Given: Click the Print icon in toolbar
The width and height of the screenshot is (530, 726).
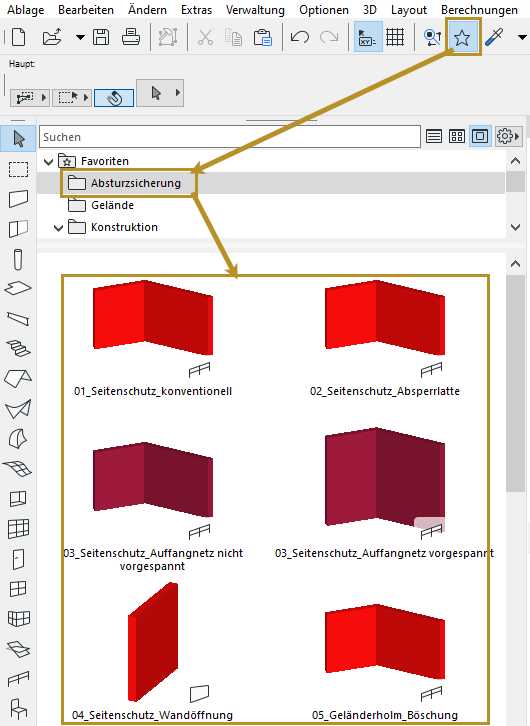Looking at the screenshot, I should pyautogui.click(x=131, y=37).
